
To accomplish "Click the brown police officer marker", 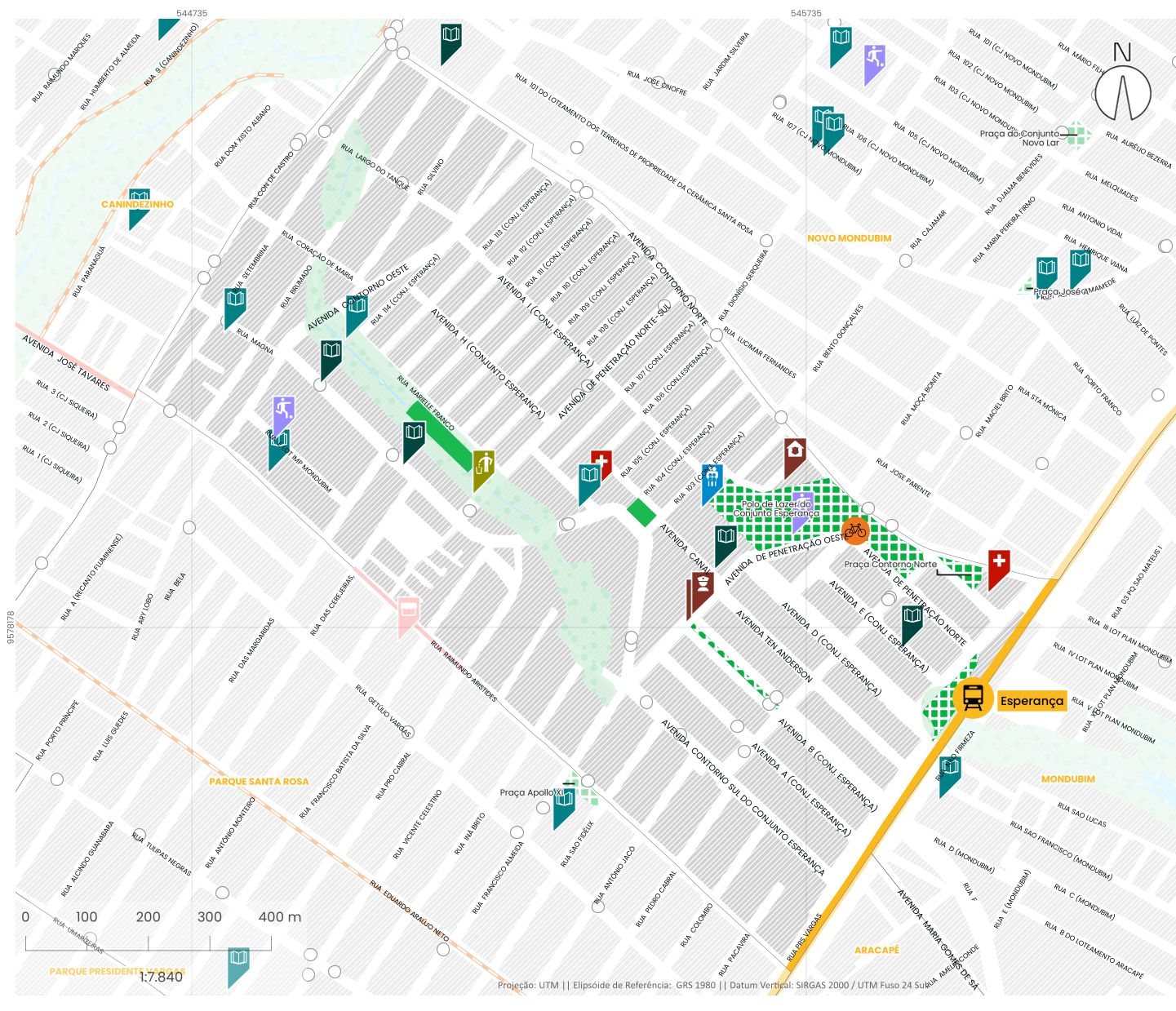I will point(703,592).
